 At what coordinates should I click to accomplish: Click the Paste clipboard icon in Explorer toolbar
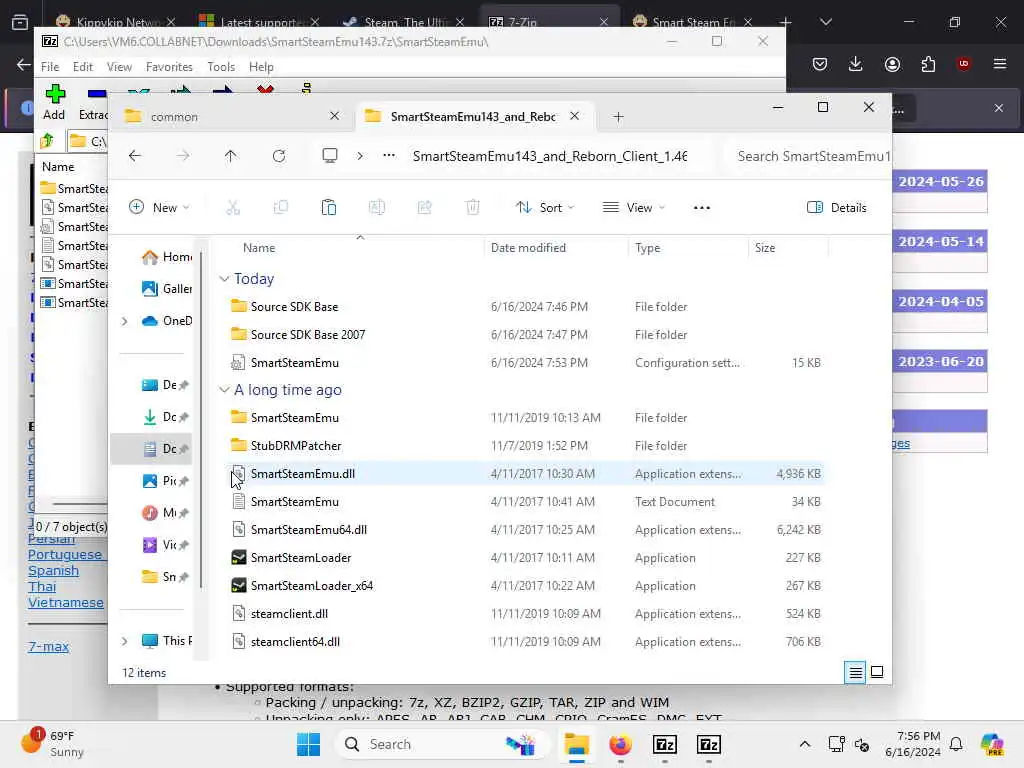(x=328, y=208)
